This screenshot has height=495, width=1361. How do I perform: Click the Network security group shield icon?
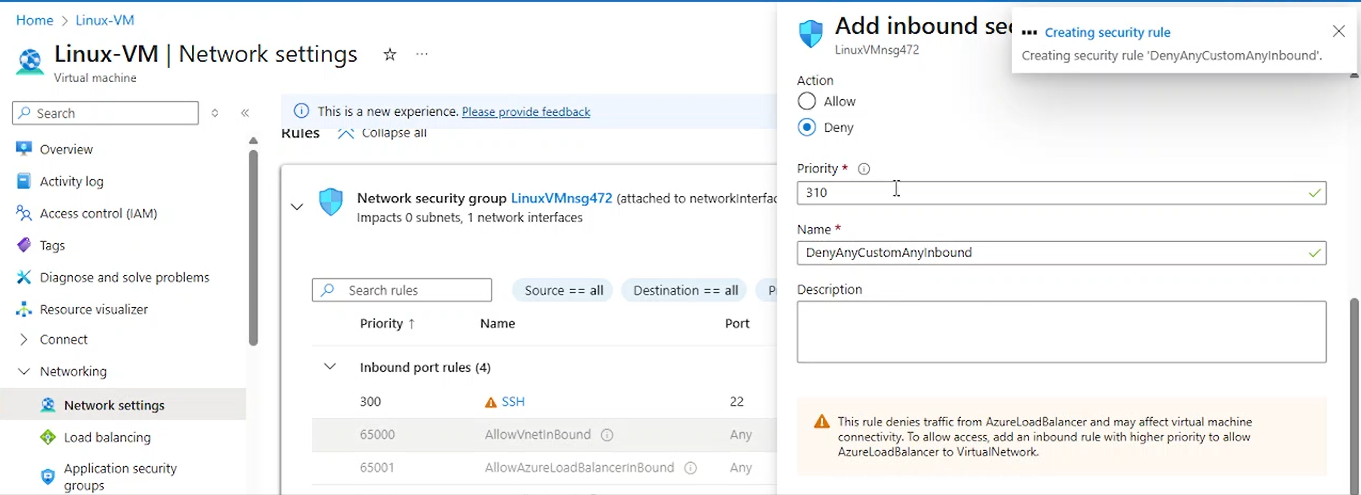tap(331, 202)
